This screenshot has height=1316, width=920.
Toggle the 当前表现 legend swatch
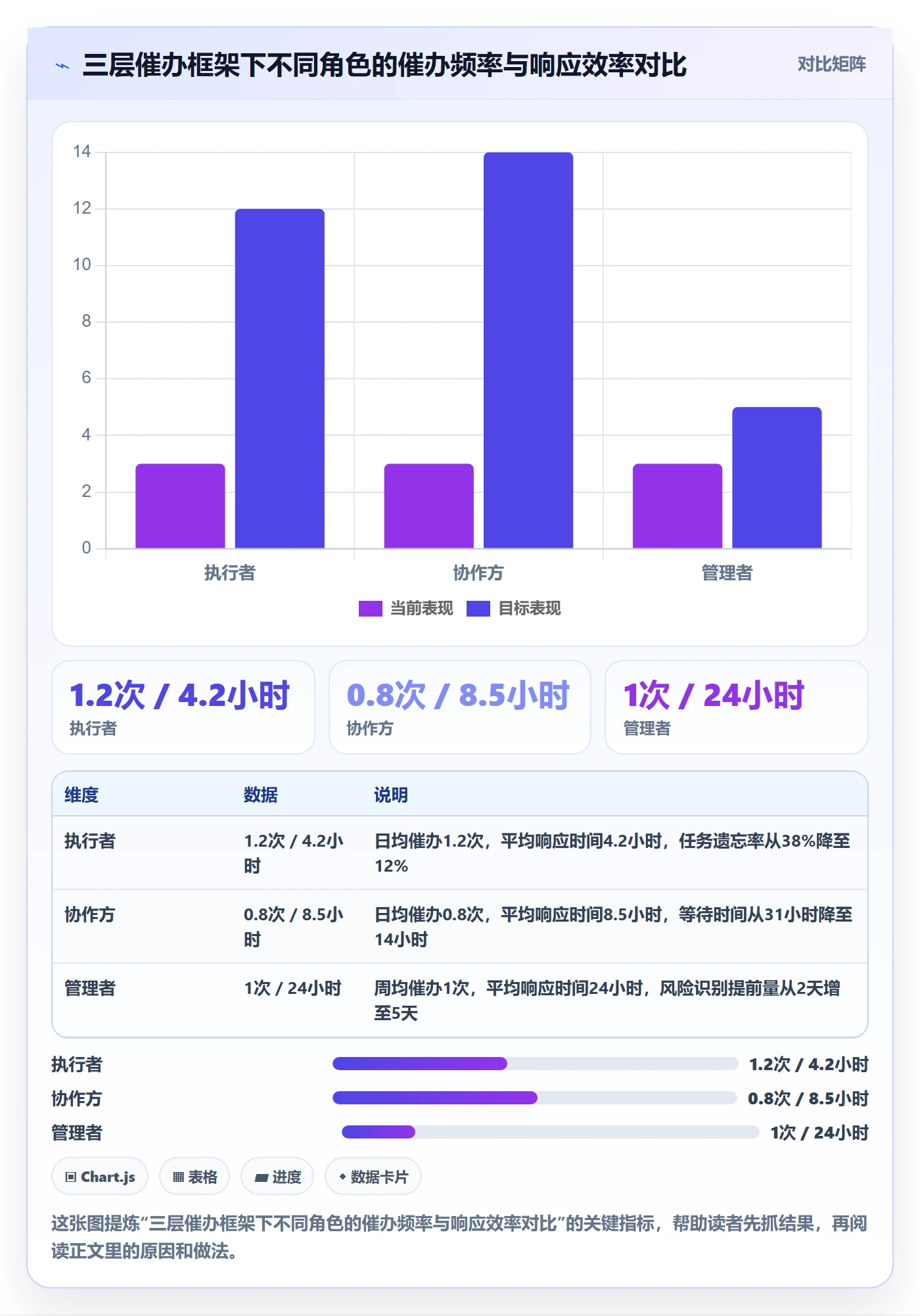tap(370, 609)
